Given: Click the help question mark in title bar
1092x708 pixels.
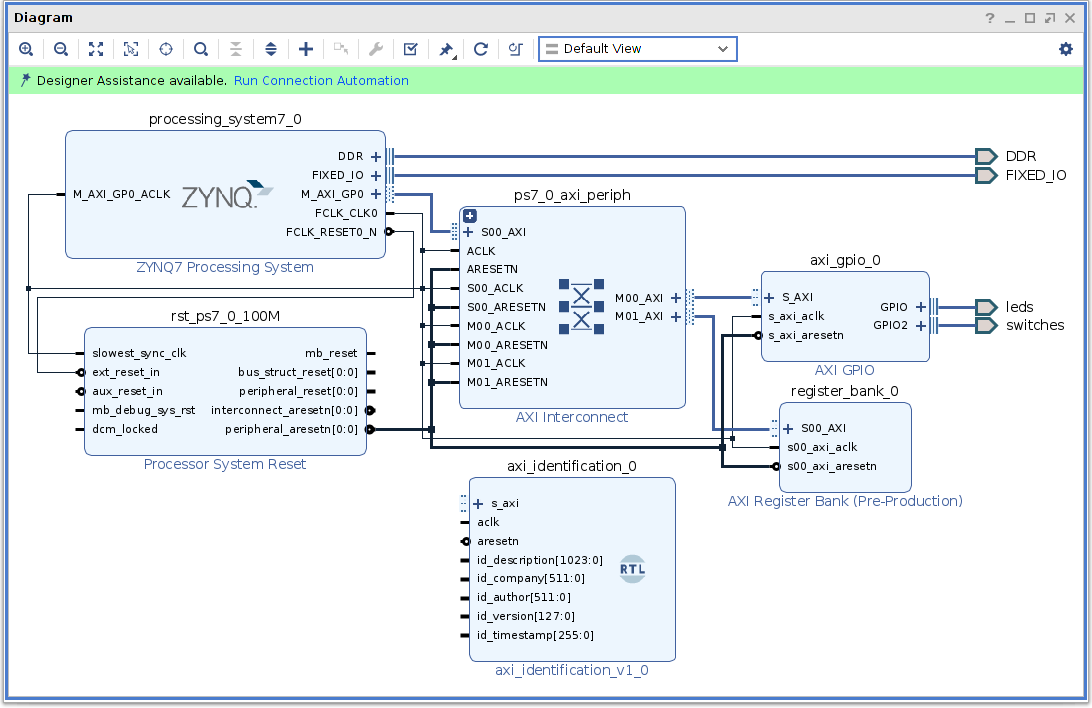Looking at the screenshot, I should [x=990, y=18].
